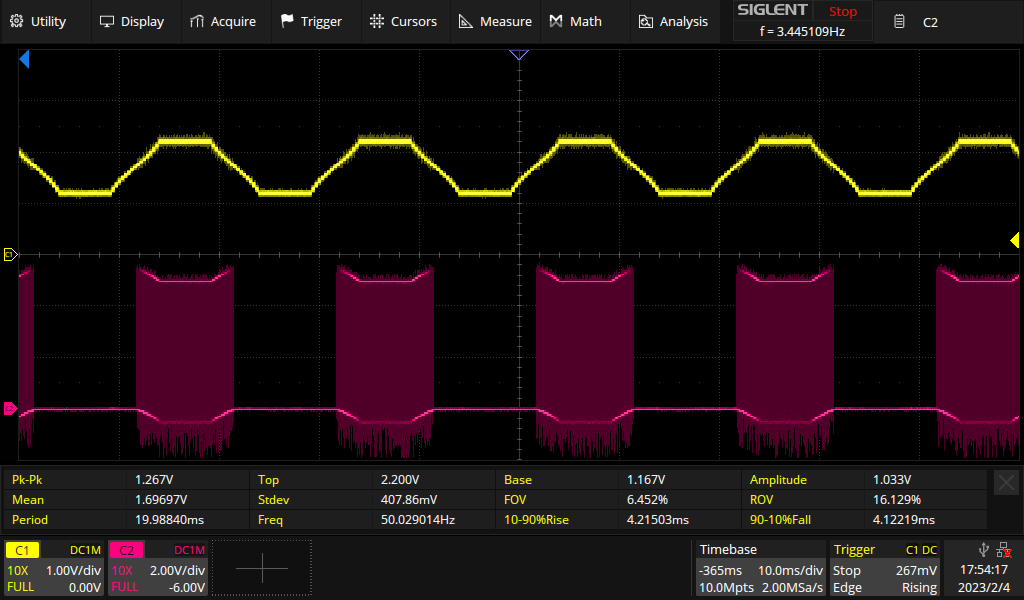Click the C1 DC1M coupling label
Screen dimensions: 1024x600
pos(85,550)
